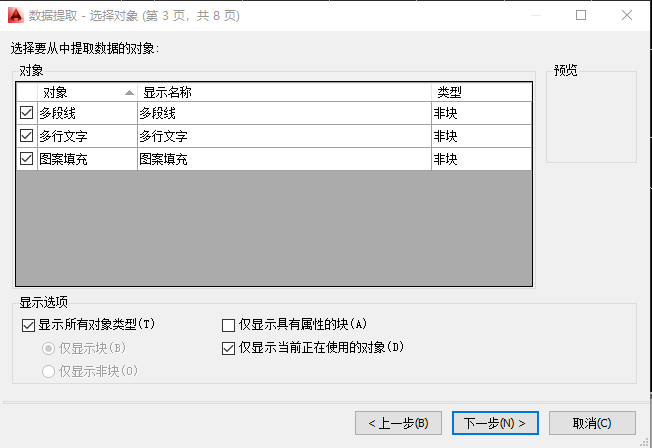
Task: Select the 仅显示非块(O) radio button
Action: click(48, 371)
